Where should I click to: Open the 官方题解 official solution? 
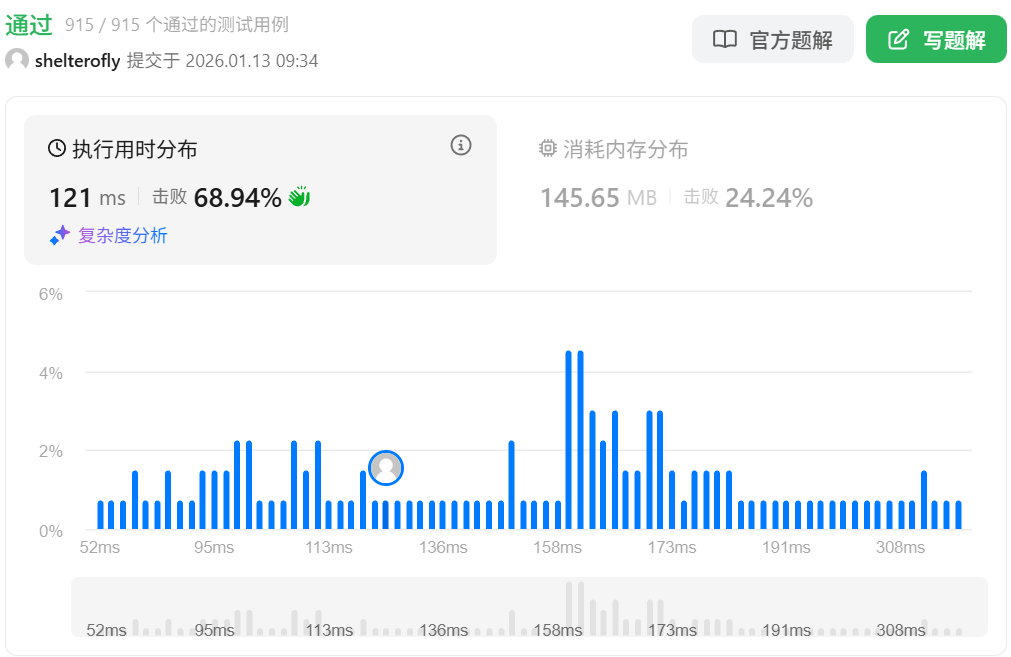(772, 40)
